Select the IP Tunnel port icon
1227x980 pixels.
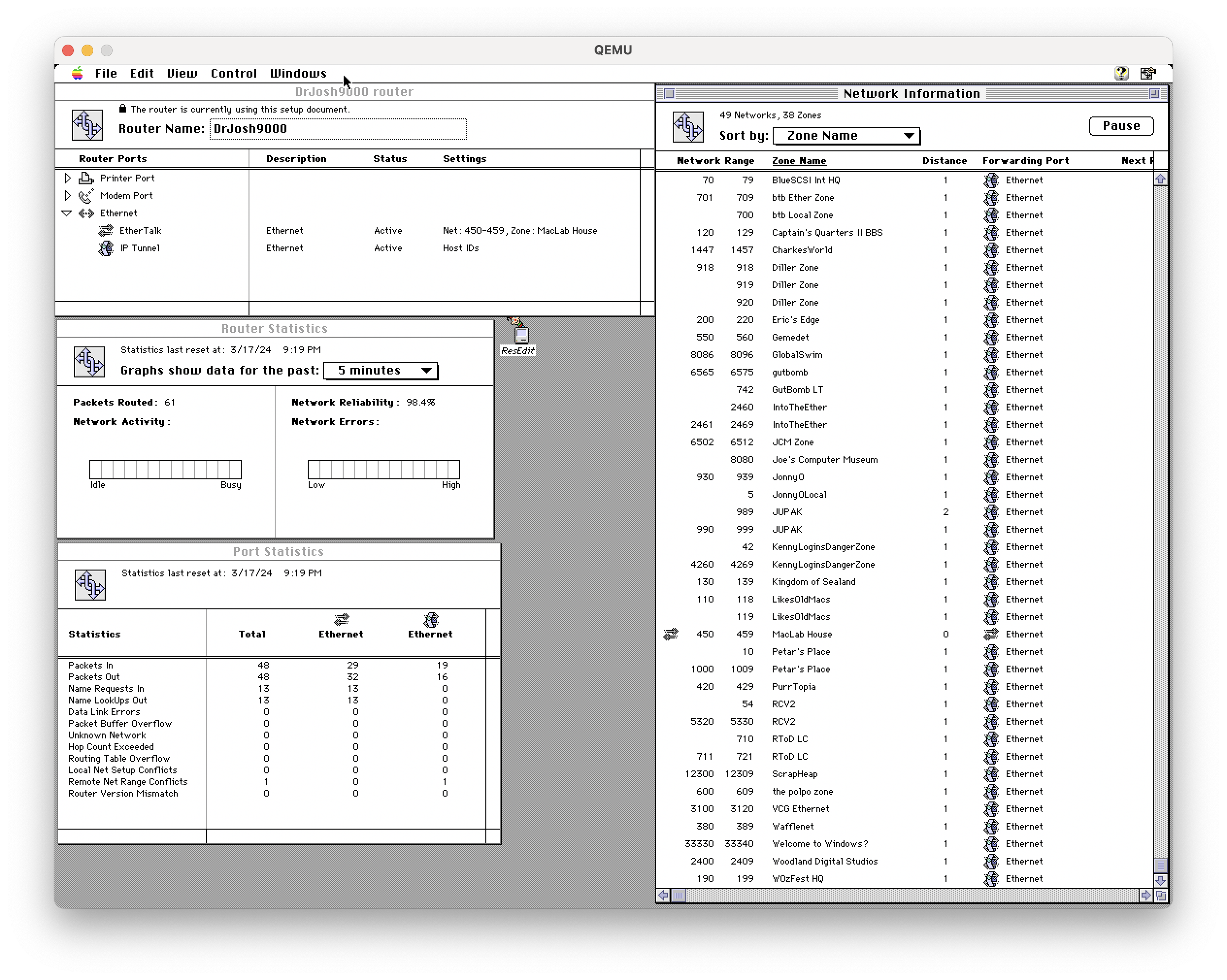click(x=106, y=248)
